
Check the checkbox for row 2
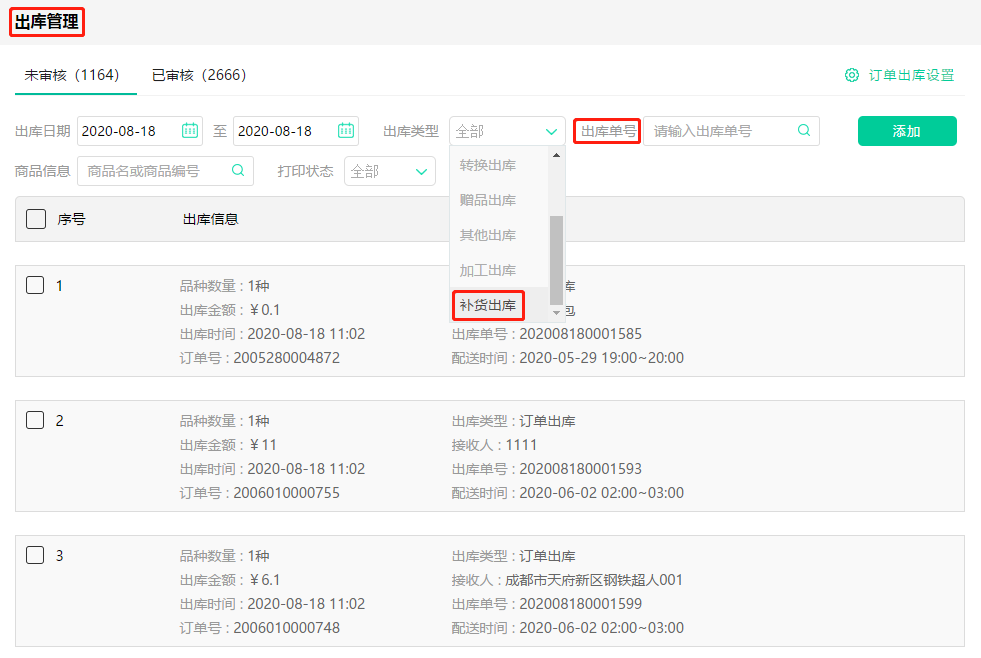click(35, 420)
